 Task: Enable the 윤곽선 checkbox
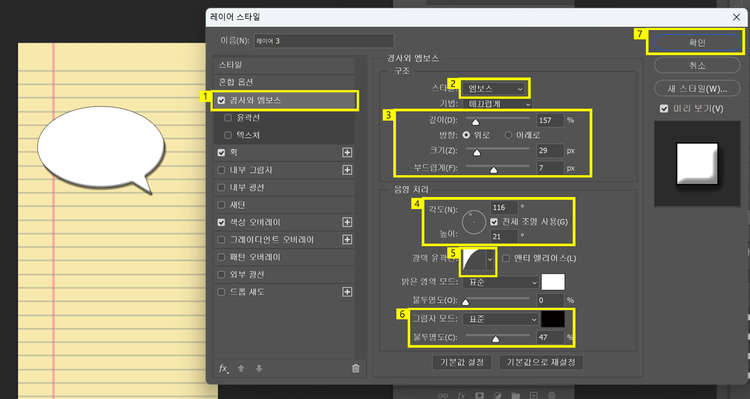(228, 118)
